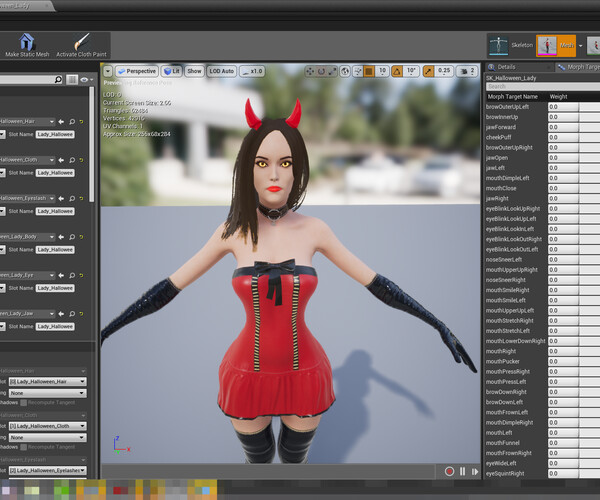Viewport: 600px width, 500px height.
Task: Open the Lit view mode dropdown
Action: [x=171, y=71]
